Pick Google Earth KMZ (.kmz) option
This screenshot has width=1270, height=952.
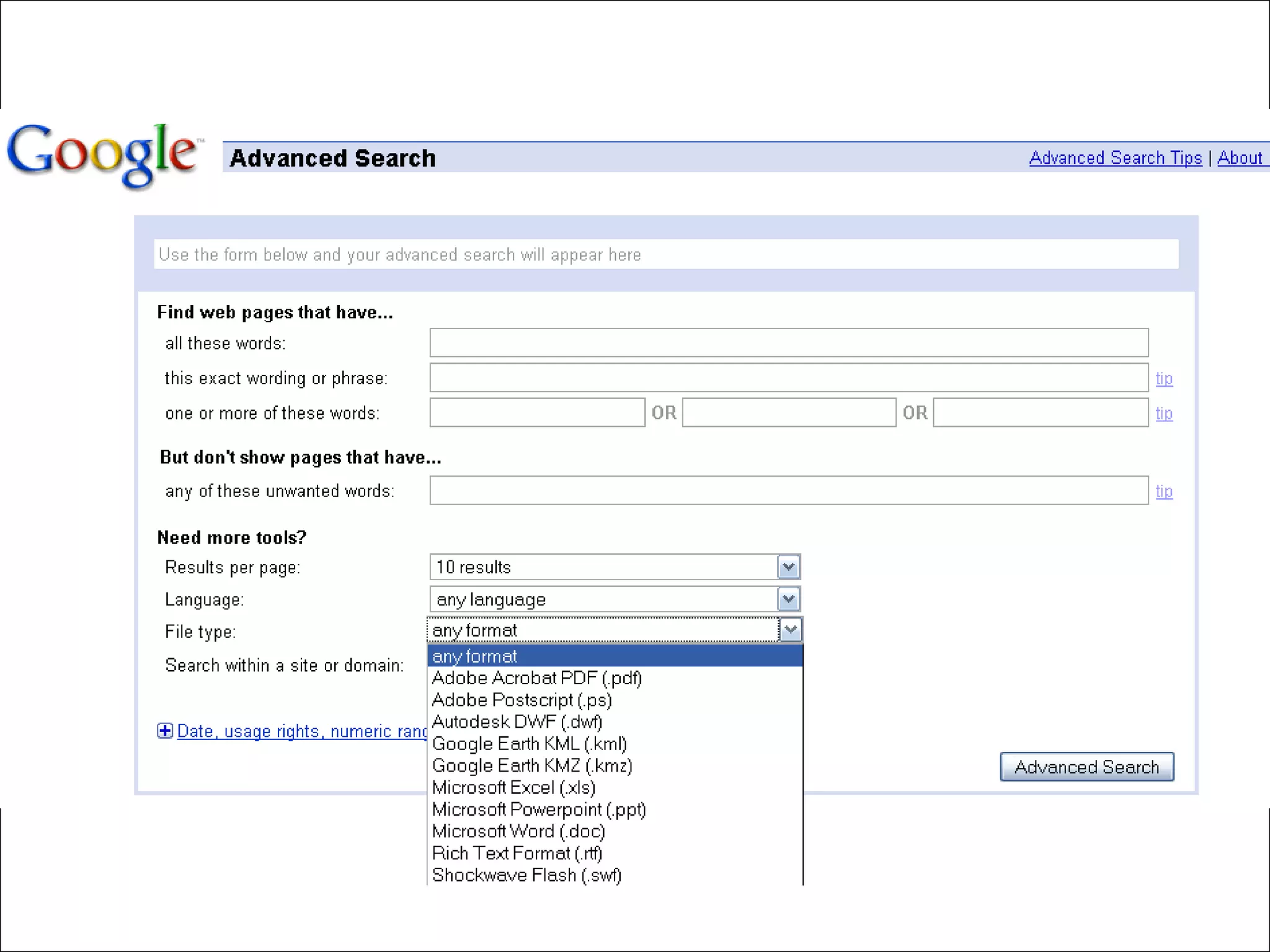532,766
